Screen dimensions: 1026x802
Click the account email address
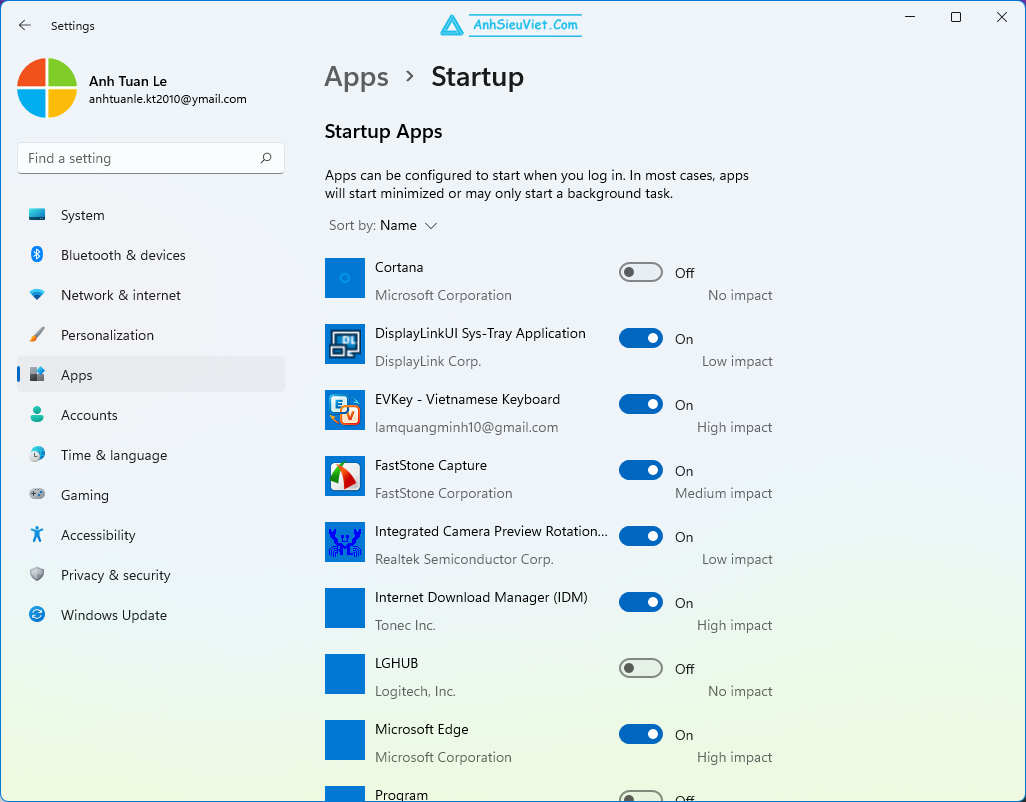168,99
